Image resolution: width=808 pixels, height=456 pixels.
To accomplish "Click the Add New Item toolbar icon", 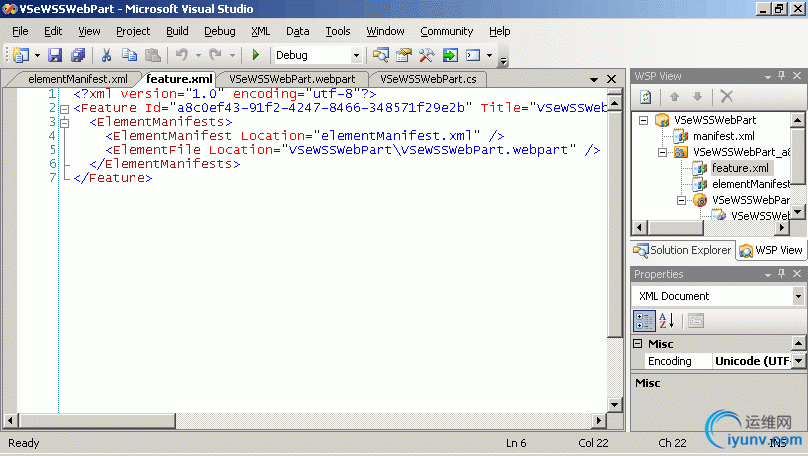I will pyautogui.click(x=21, y=55).
